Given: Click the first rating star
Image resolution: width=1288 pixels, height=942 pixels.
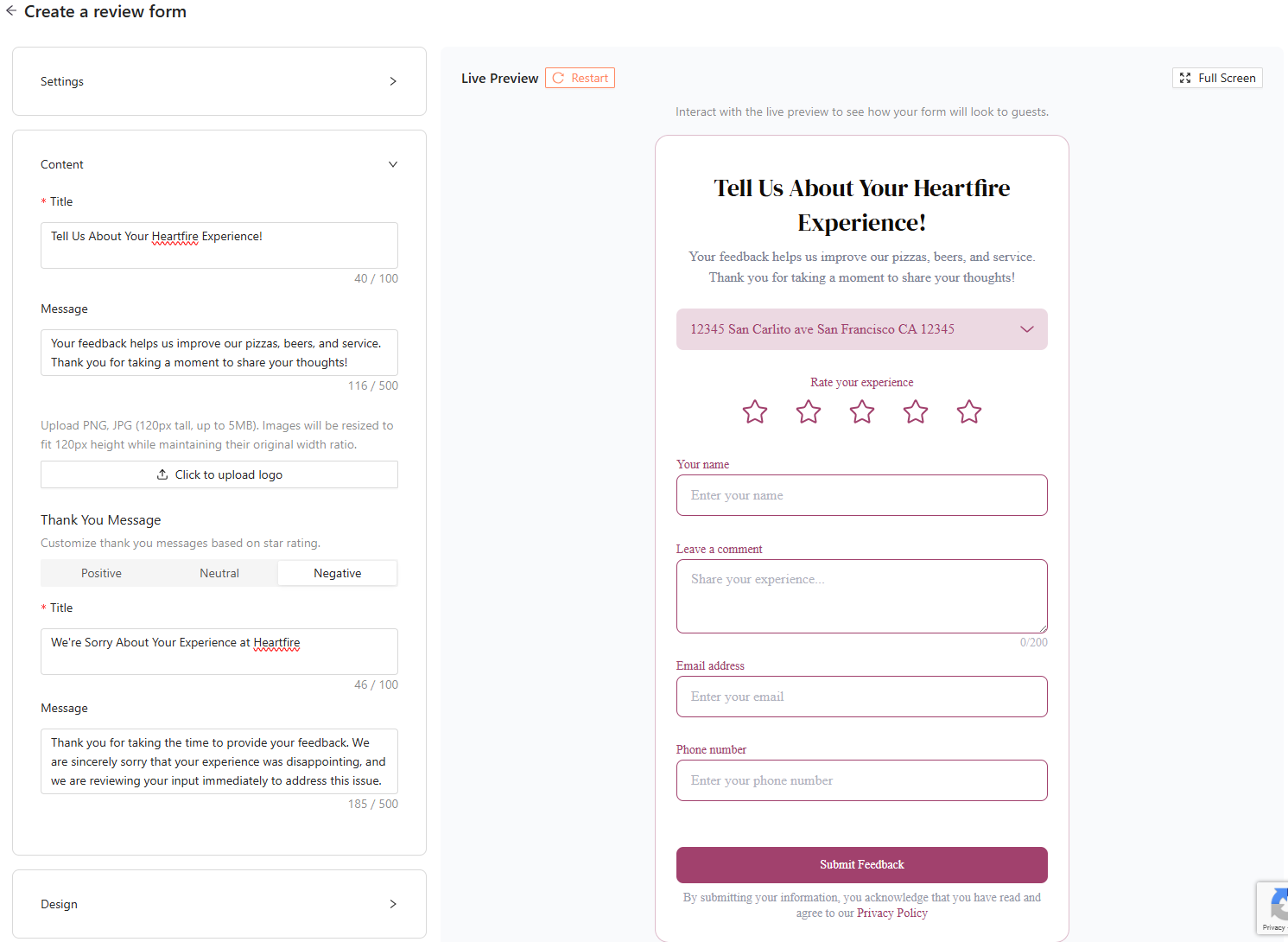Looking at the screenshot, I should pos(755,412).
